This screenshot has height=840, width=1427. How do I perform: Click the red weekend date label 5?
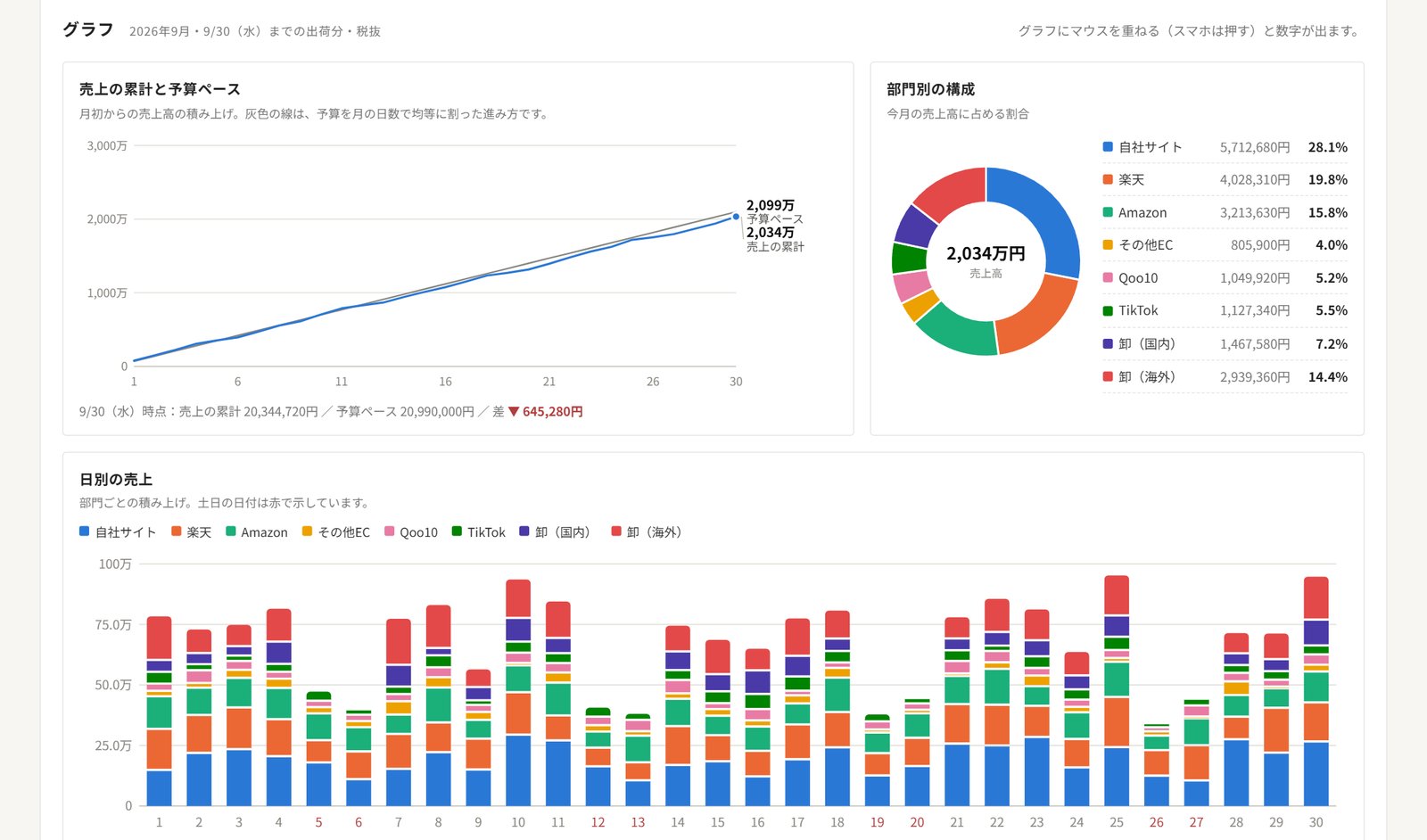tap(318, 822)
